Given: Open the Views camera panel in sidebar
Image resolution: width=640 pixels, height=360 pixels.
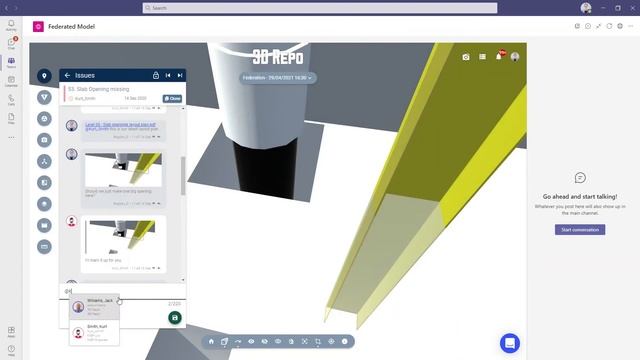Looking at the screenshot, I should pyautogui.click(x=44, y=140).
